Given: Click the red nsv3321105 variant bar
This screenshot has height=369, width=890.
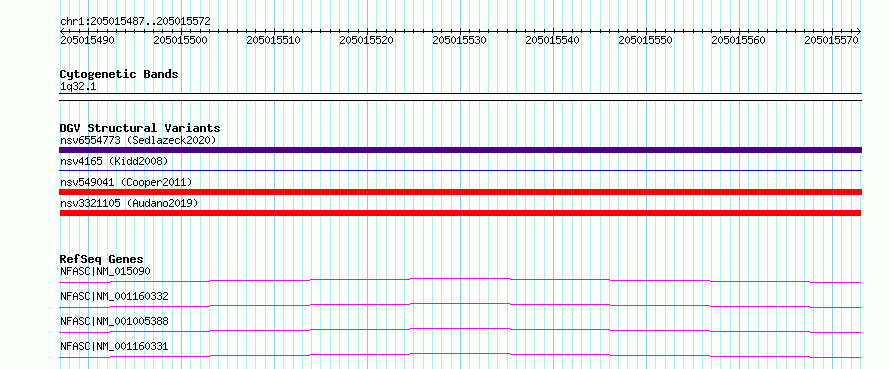Looking at the screenshot, I should [460, 213].
